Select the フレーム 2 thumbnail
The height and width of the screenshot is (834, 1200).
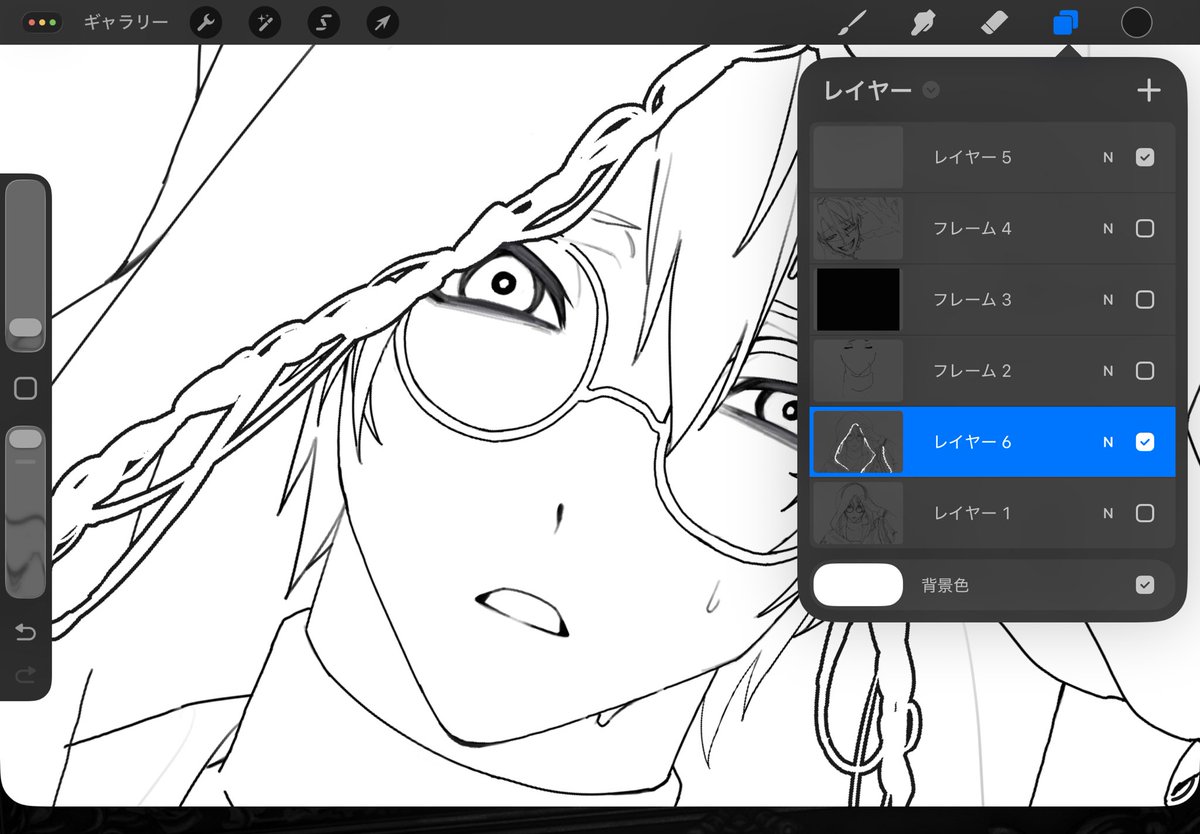[859, 371]
